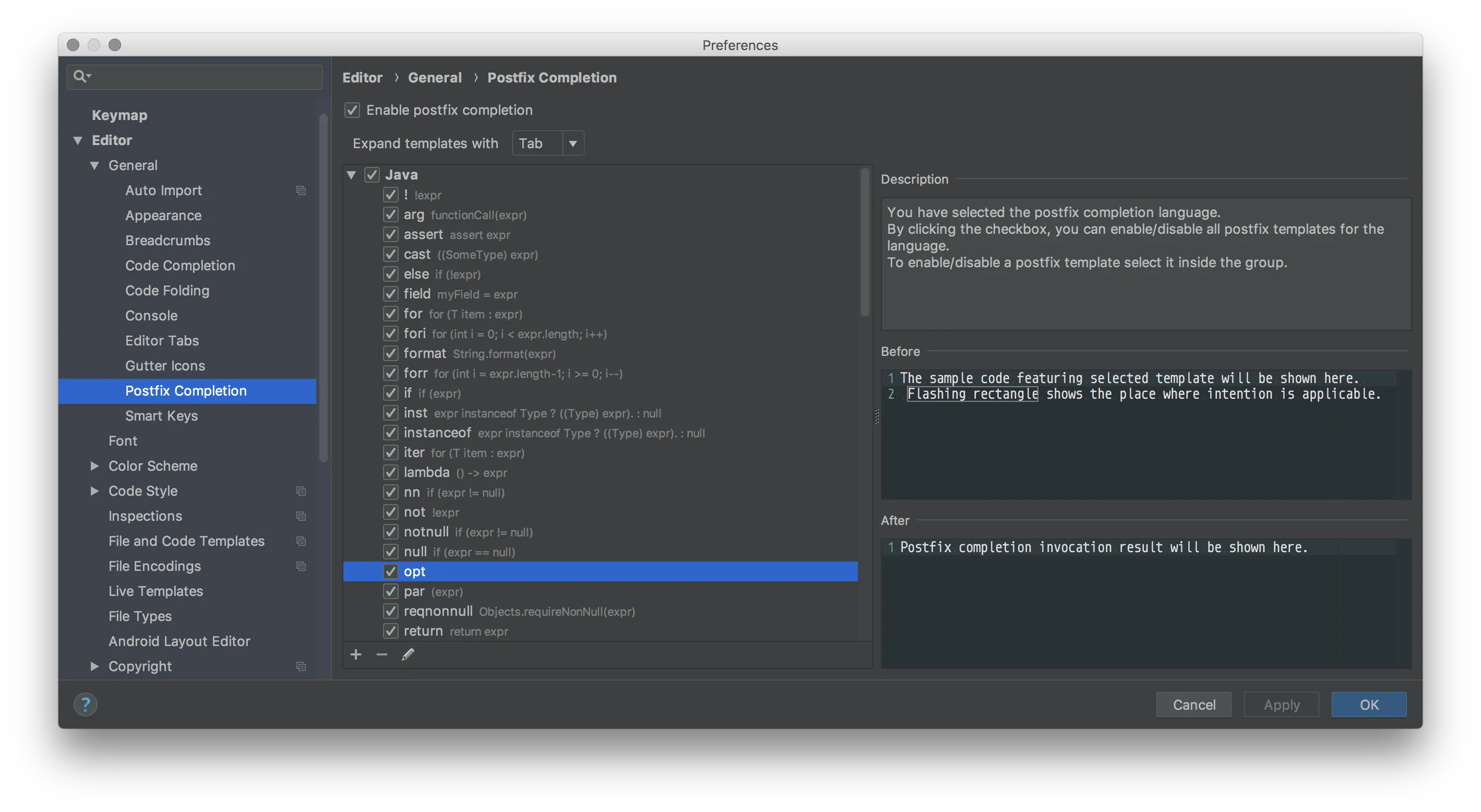Viewport: 1481px width, 812px height.
Task: Click the edit template pencil icon
Action: point(408,654)
